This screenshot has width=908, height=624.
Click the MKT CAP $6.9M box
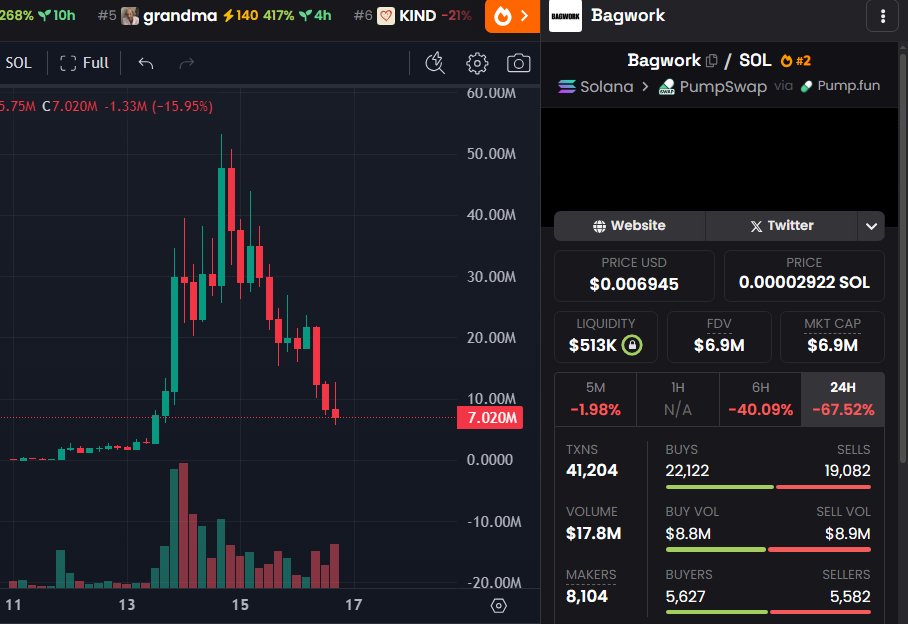(x=832, y=337)
